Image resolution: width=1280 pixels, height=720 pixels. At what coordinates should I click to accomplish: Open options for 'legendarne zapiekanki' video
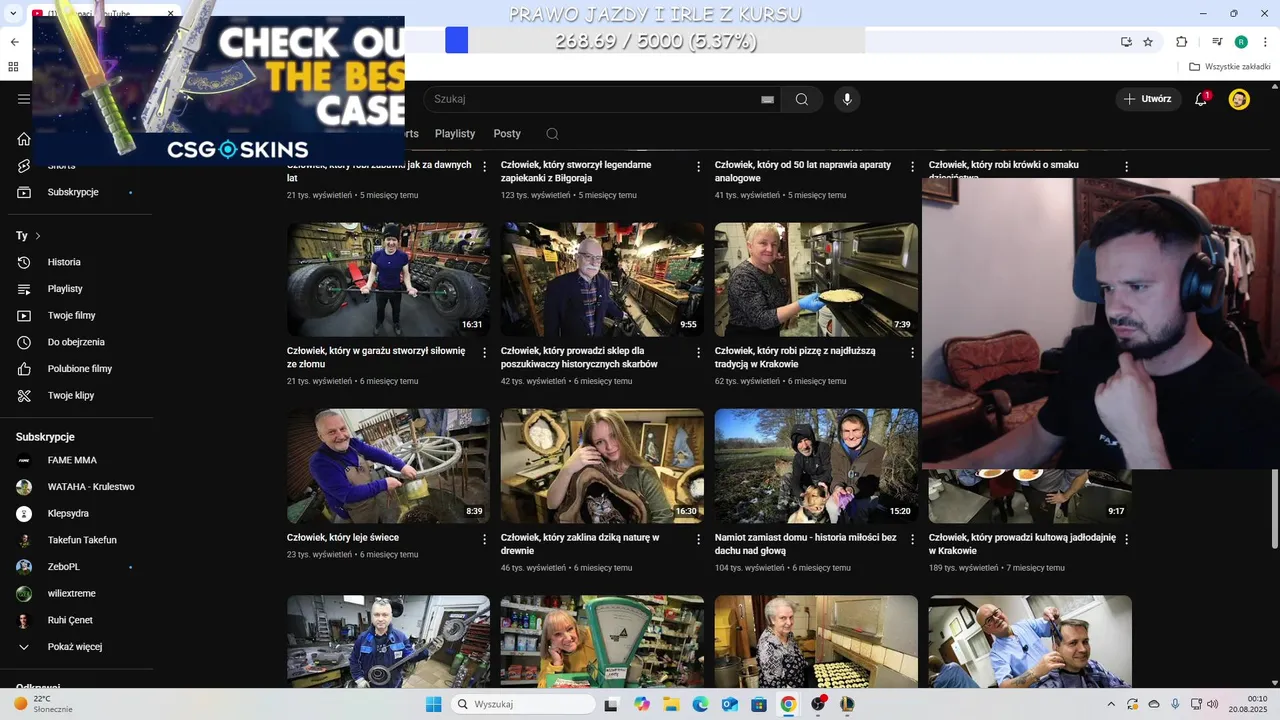699,167
